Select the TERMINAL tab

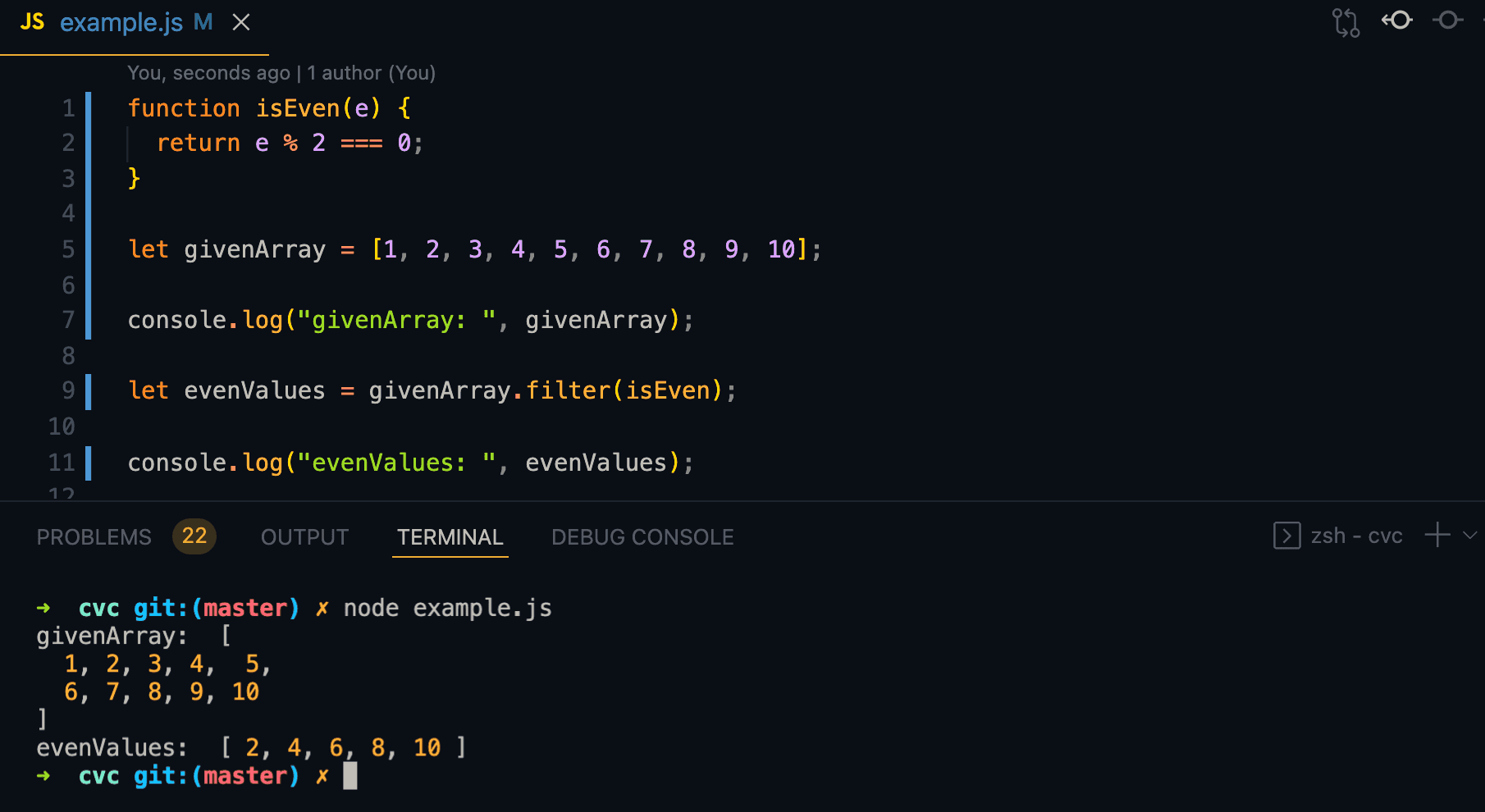[450, 536]
